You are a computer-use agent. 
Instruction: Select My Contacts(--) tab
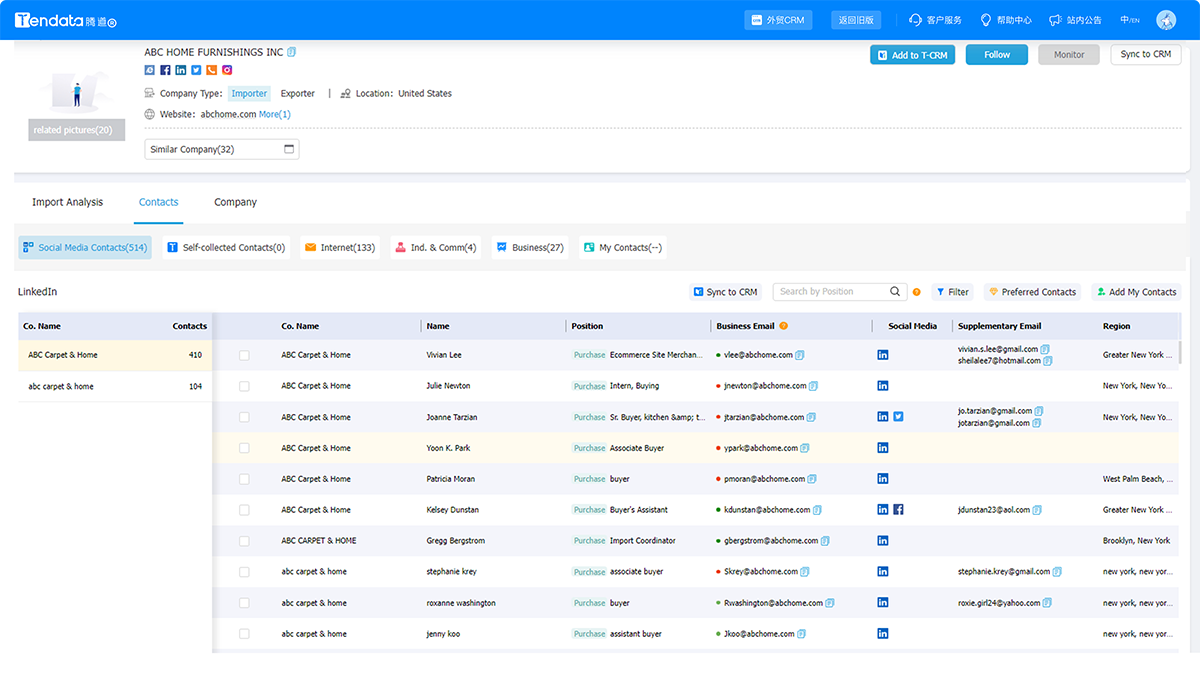tap(623, 247)
